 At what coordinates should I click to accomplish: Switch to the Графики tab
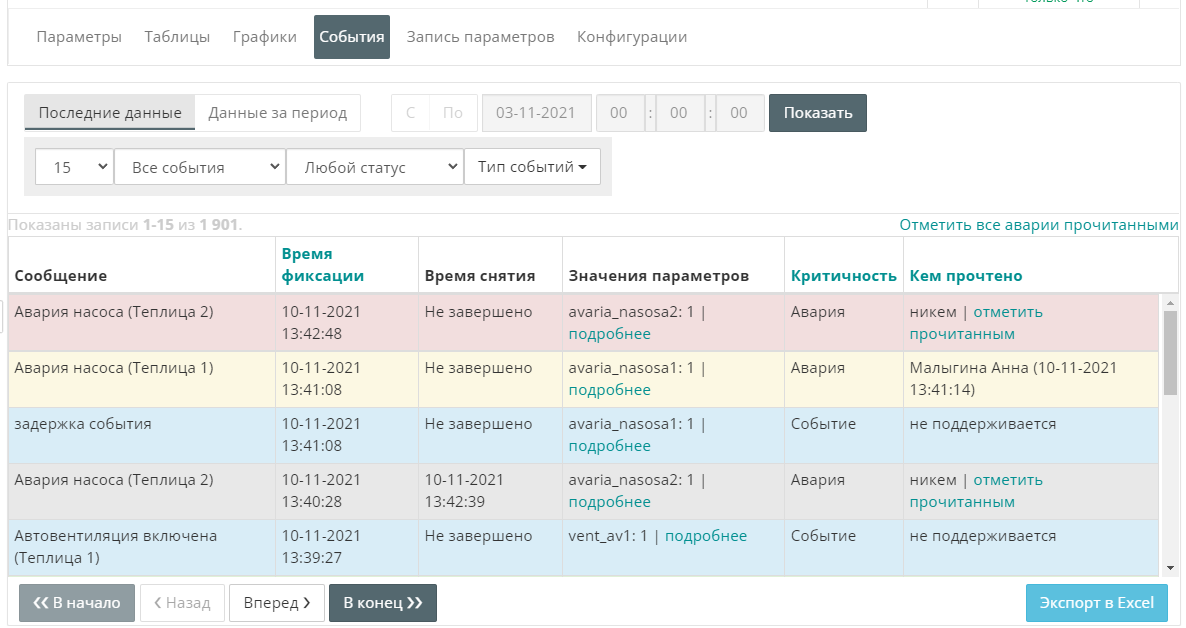(x=264, y=37)
